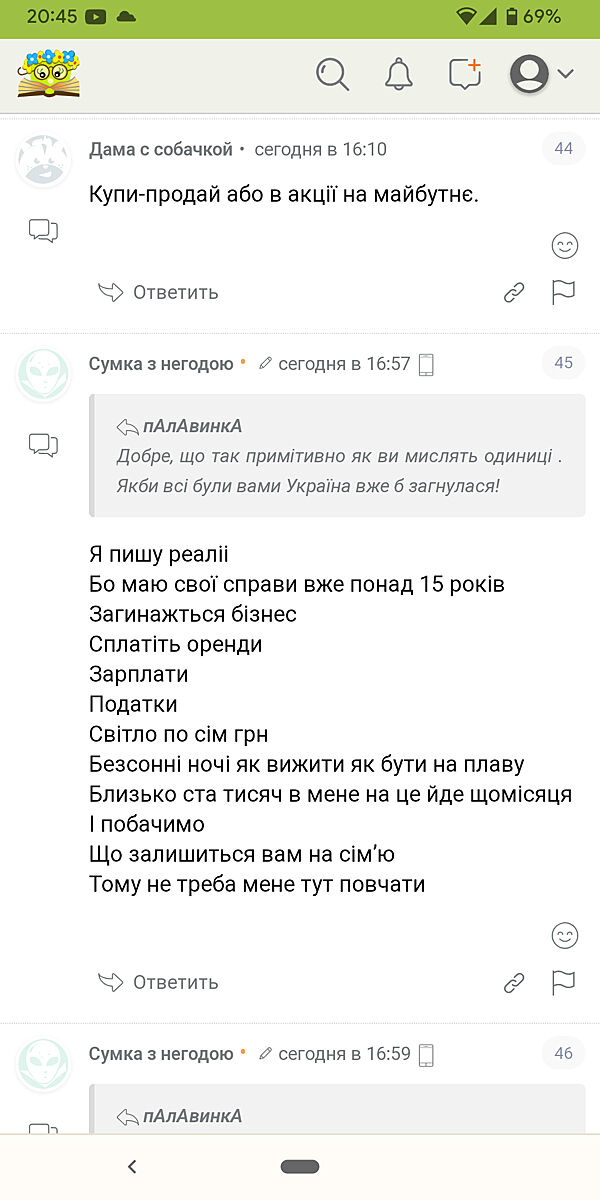Add smiley reaction to comment 44
The width and height of the screenshot is (600, 1200).
565,245
